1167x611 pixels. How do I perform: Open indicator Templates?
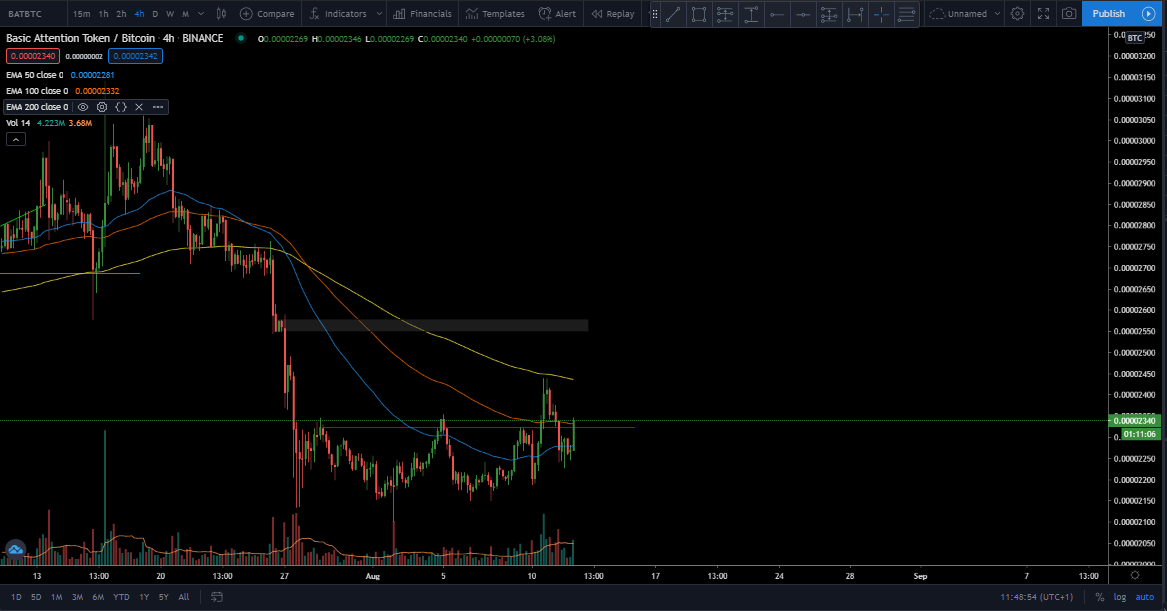click(495, 13)
